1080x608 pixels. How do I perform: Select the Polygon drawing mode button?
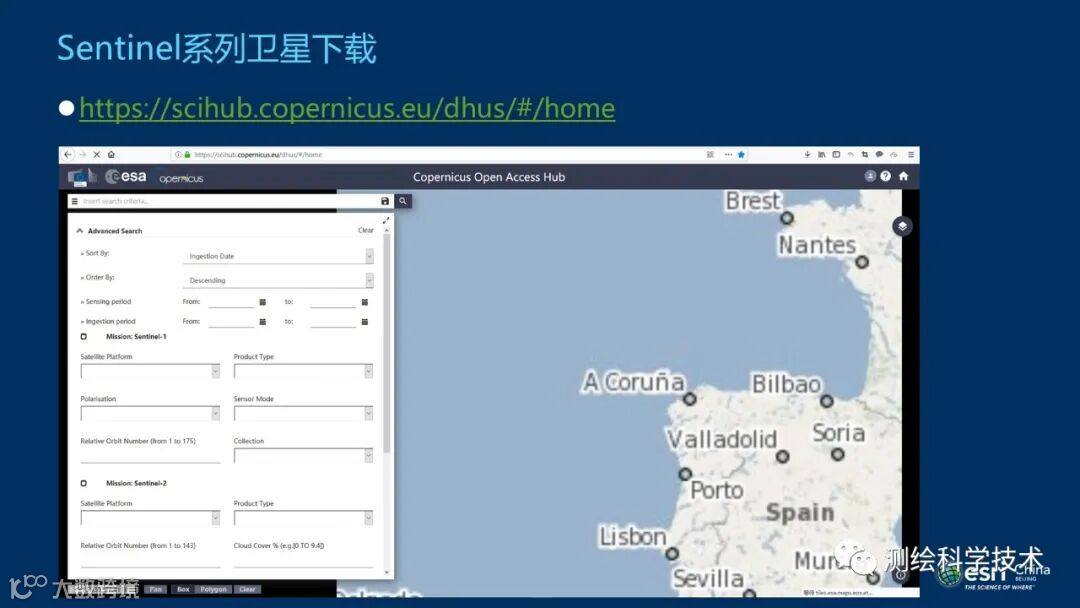[x=214, y=589]
